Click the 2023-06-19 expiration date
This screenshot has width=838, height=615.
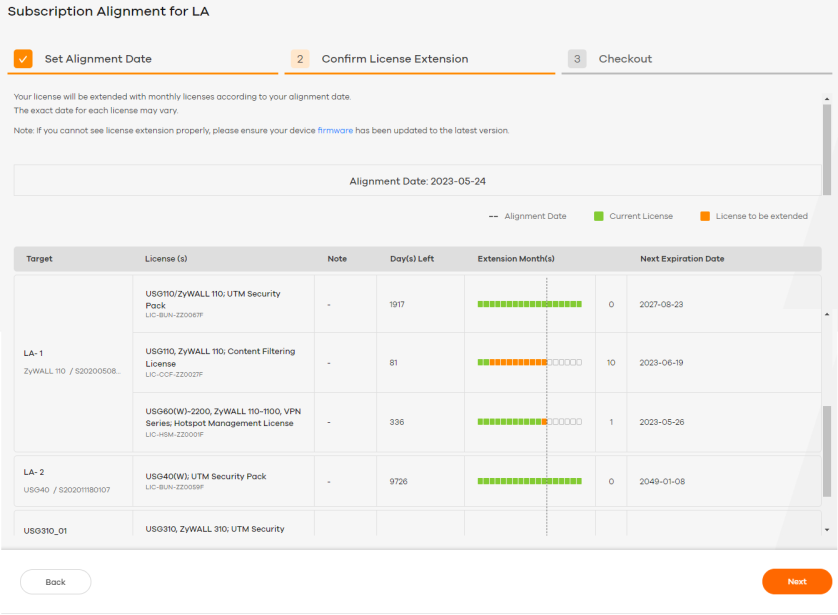661,362
